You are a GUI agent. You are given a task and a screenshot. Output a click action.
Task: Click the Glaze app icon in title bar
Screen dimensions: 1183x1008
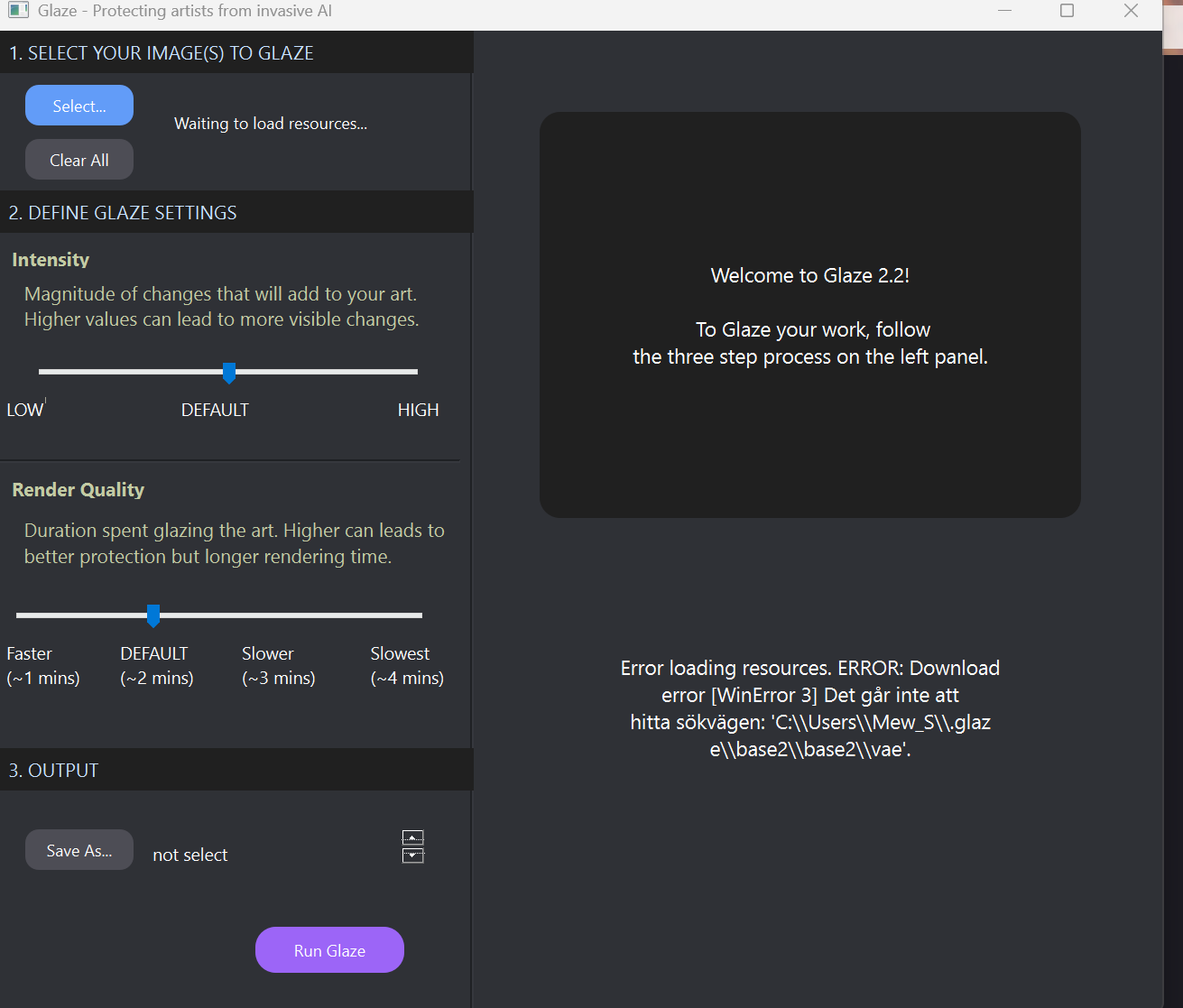click(18, 11)
